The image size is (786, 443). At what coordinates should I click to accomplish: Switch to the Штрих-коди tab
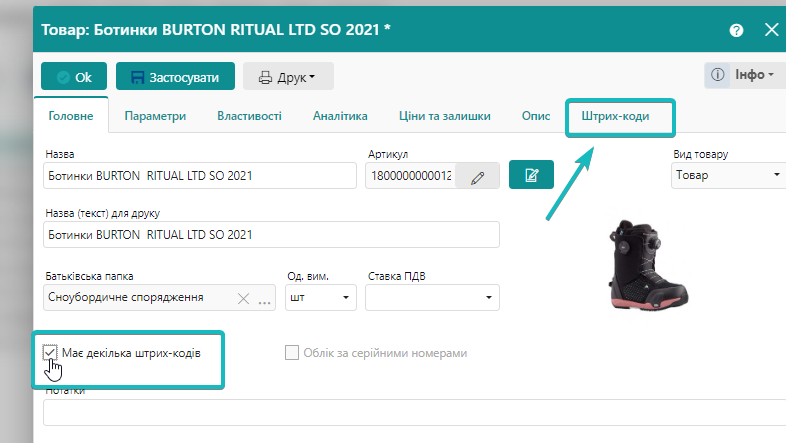point(615,116)
